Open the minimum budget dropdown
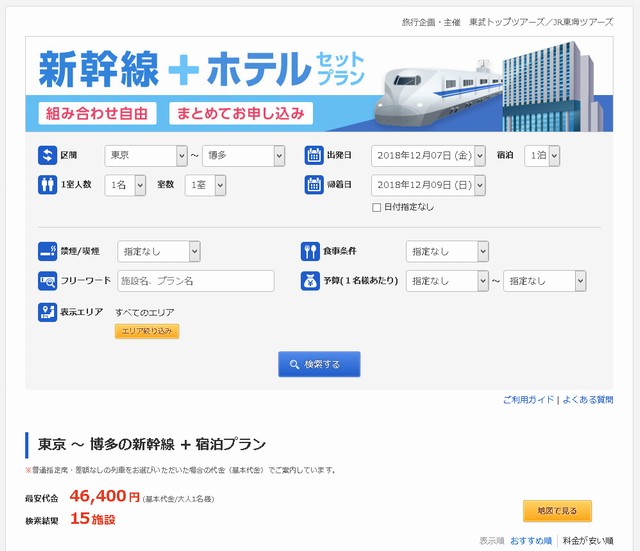Viewport: 640px width, 551px height. 447,281
